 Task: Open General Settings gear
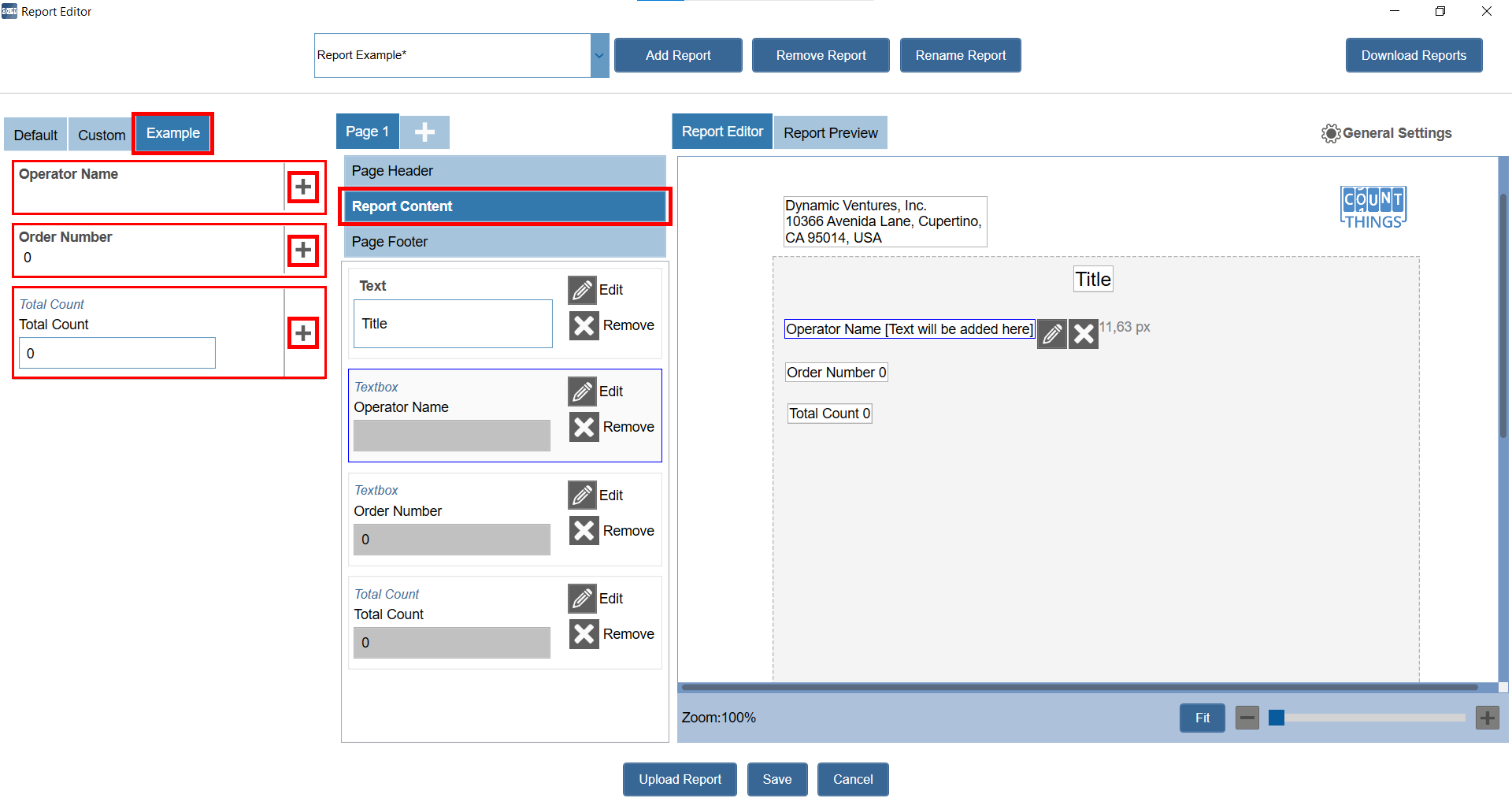(1331, 133)
